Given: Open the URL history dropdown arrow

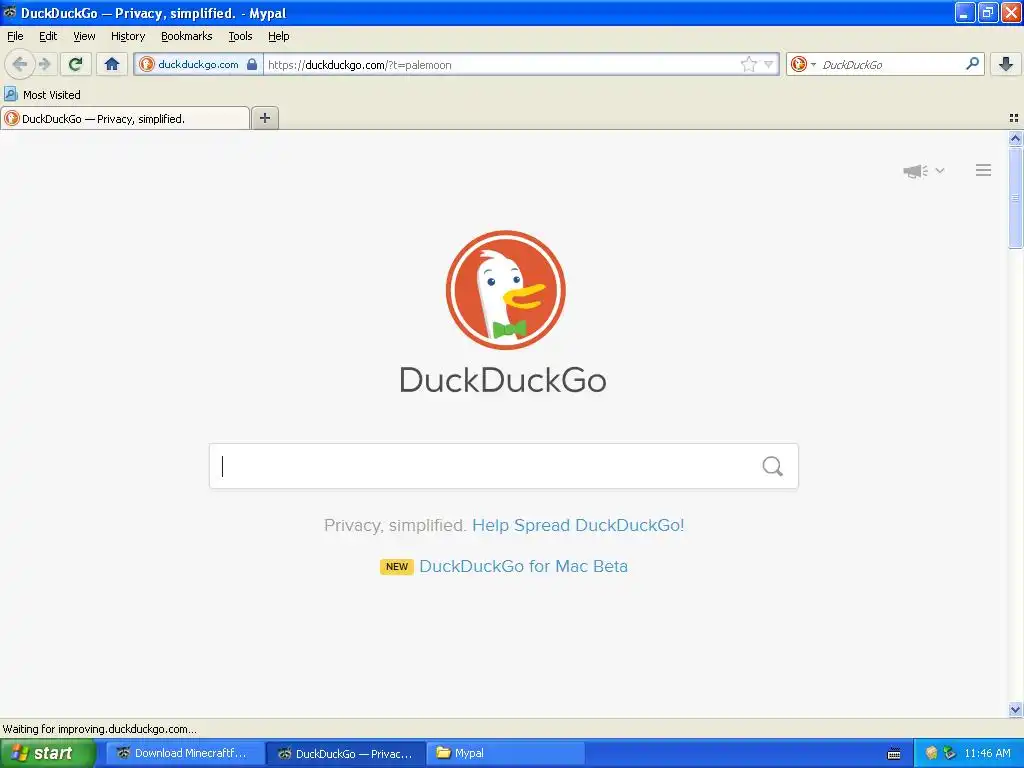Looking at the screenshot, I should (x=769, y=64).
